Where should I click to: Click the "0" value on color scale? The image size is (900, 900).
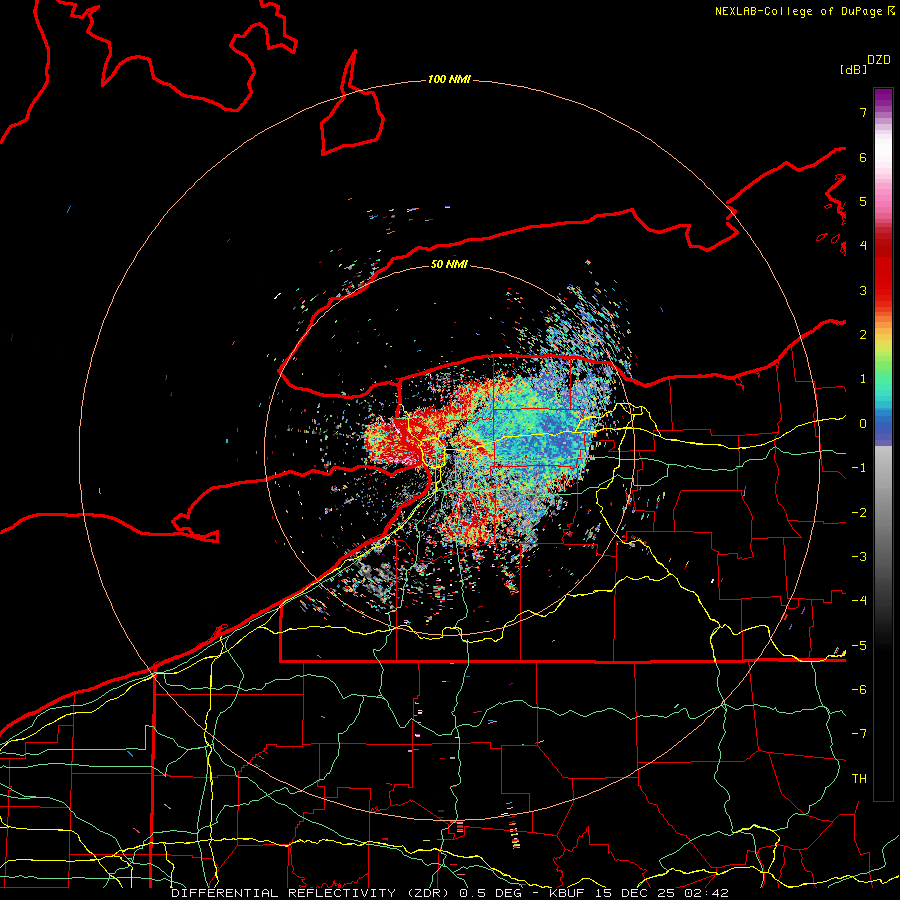pyautogui.click(x=863, y=424)
